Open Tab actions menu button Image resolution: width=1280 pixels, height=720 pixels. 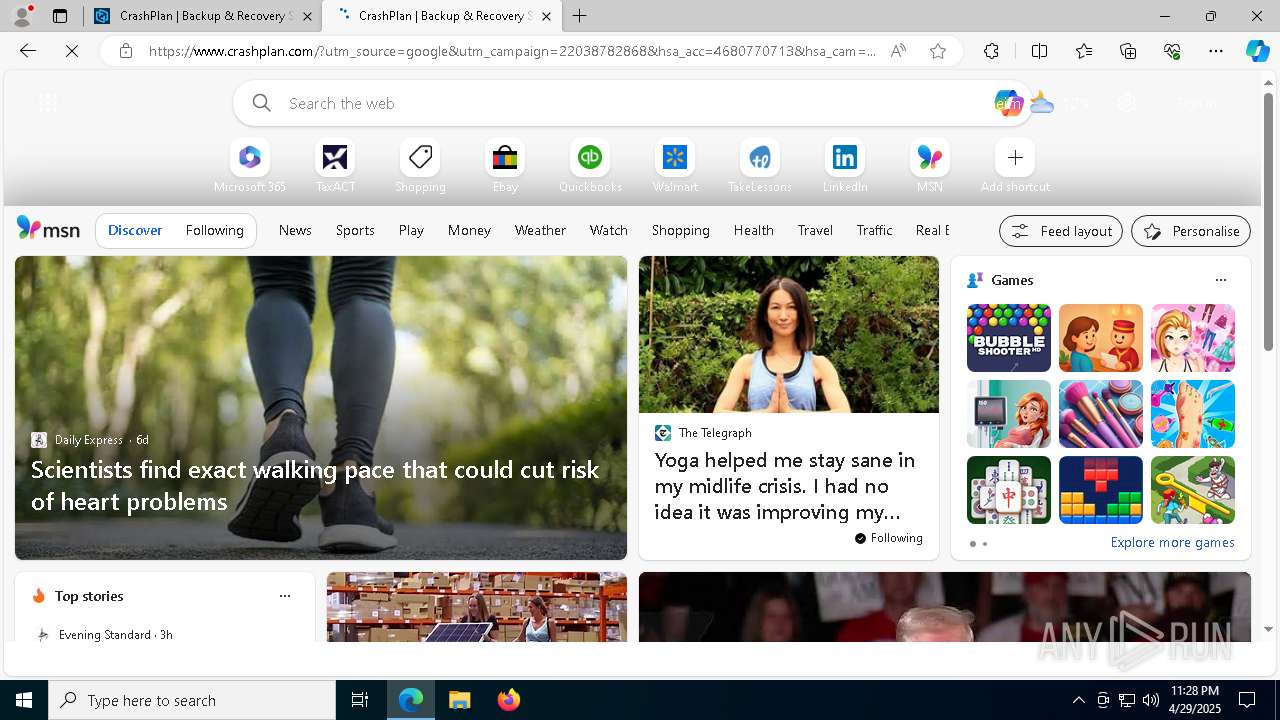pyautogui.click(x=60, y=16)
